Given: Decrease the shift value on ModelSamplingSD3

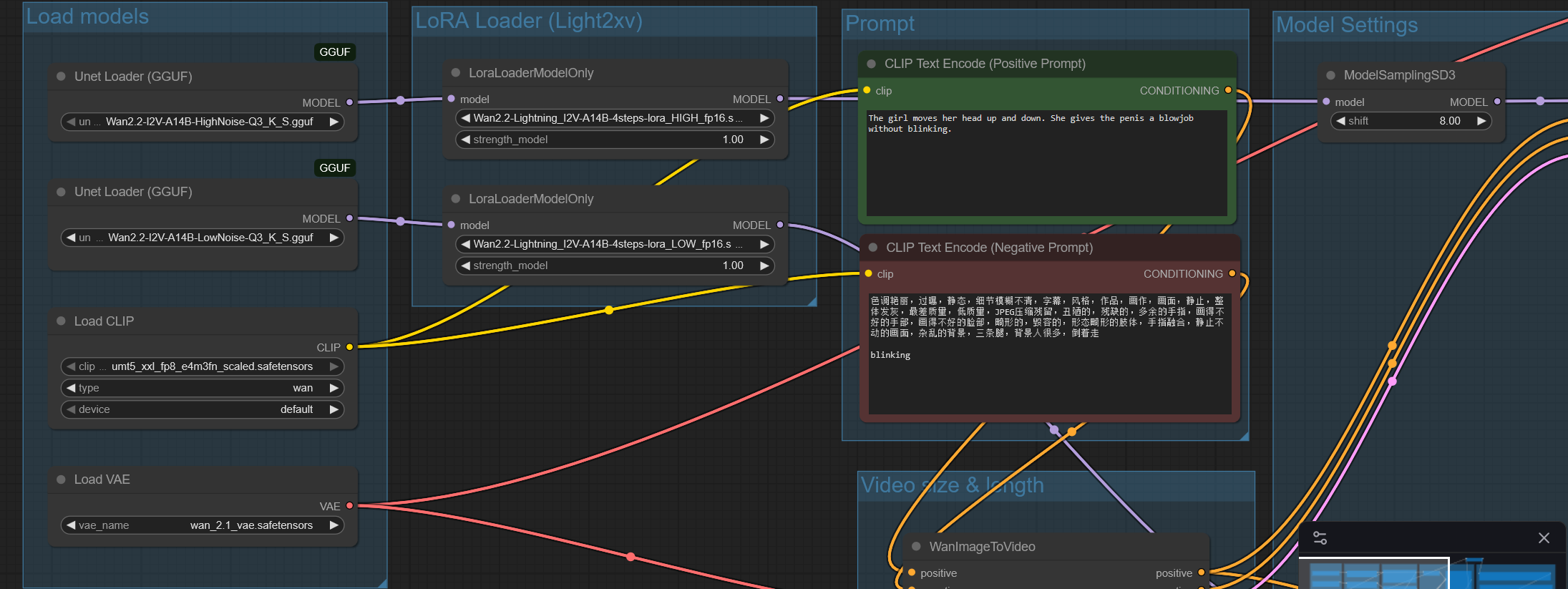Looking at the screenshot, I should click(x=1341, y=121).
